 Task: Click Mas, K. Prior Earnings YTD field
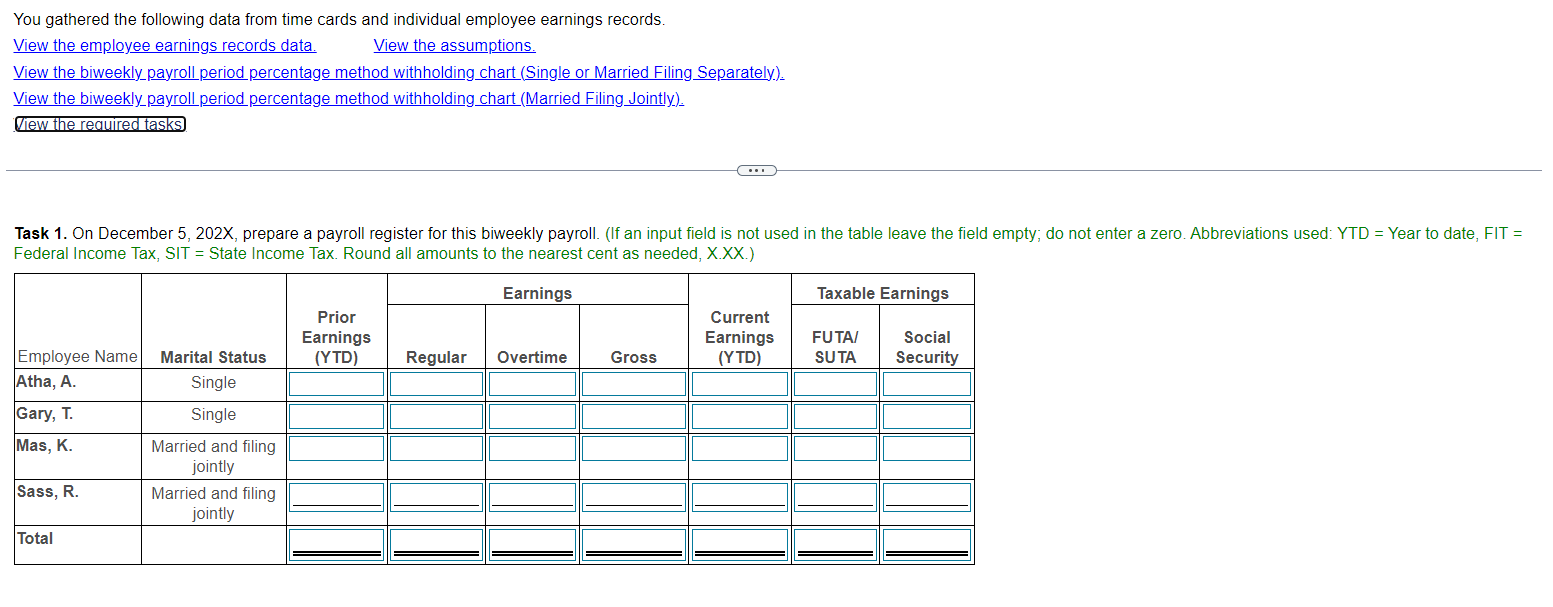click(x=336, y=448)
